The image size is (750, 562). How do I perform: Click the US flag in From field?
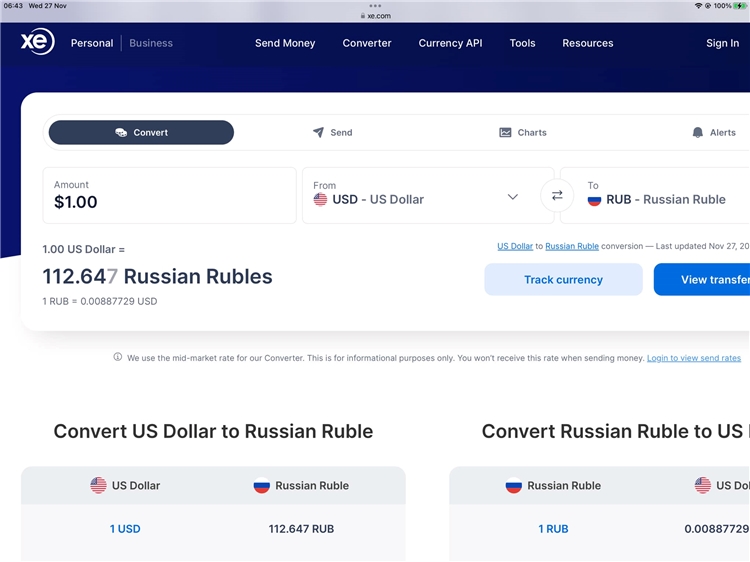click(x=320, y=199)
